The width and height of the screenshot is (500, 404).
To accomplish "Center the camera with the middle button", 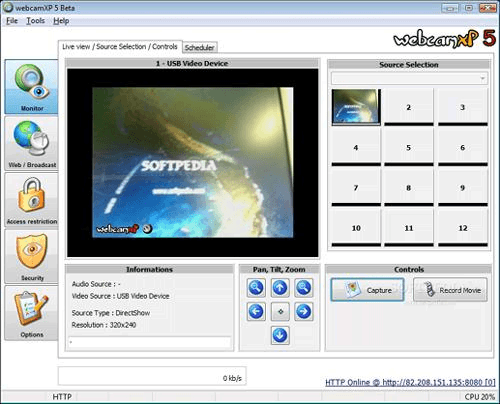I will [280, 312].
